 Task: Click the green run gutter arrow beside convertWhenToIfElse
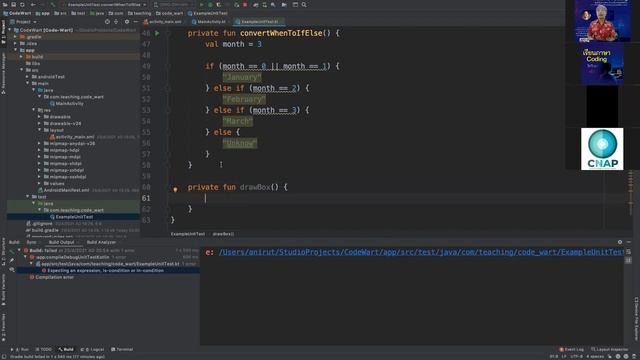pyautogui.click(x=157, y=33)
